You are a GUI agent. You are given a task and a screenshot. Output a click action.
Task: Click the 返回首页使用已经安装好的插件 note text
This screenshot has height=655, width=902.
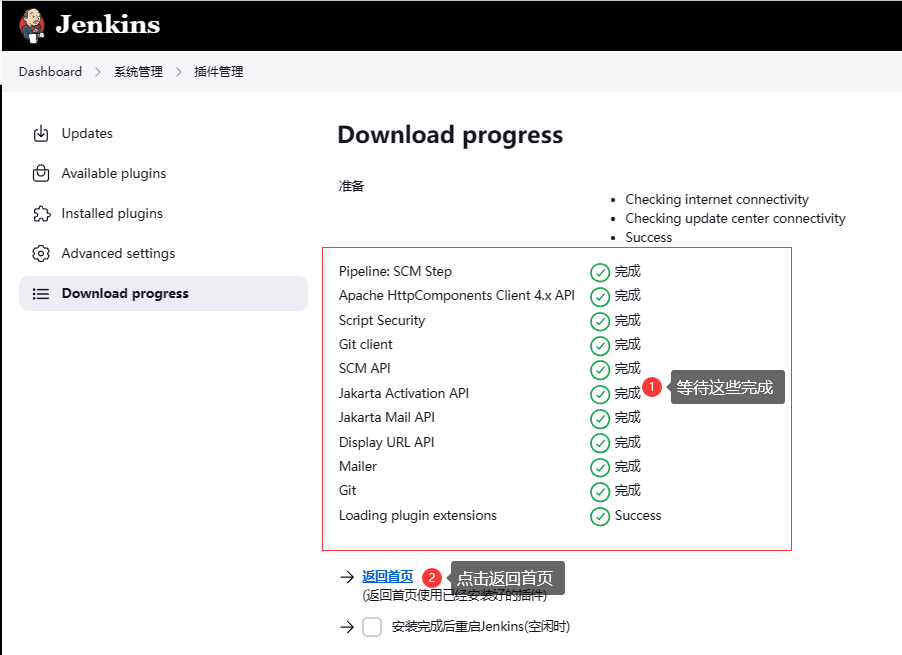pos(454,595)
